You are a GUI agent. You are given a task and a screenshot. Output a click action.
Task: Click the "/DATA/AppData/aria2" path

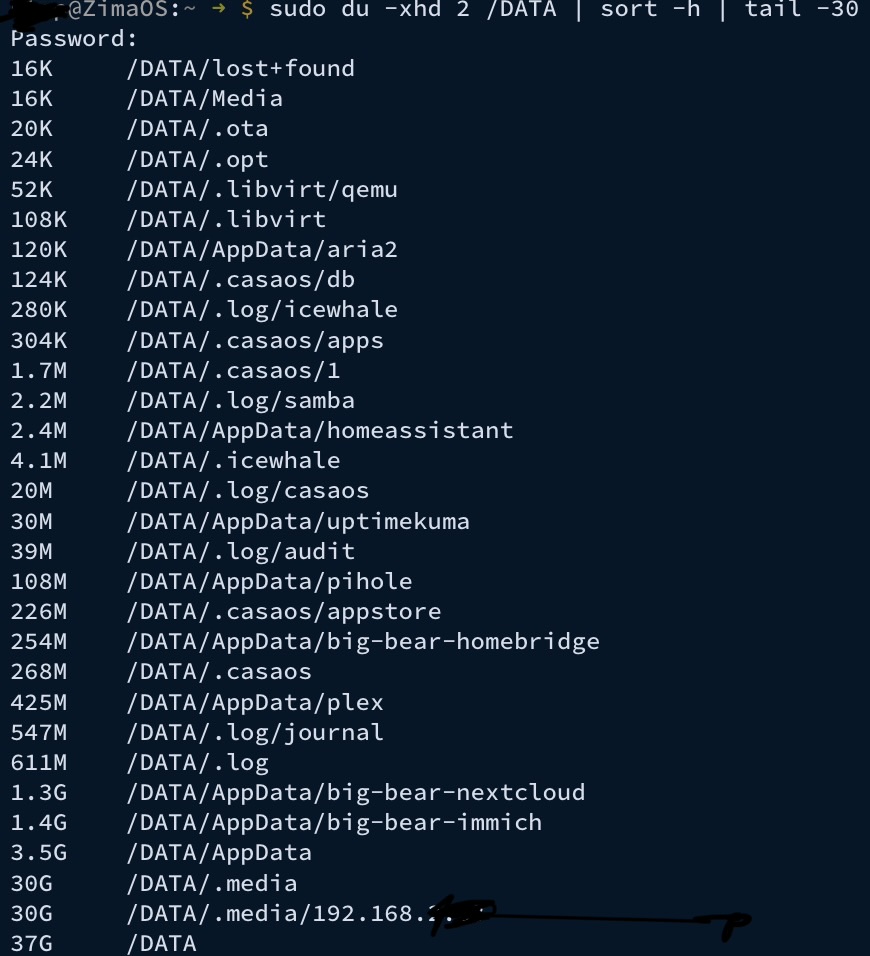pyautogui.click(x=262, y=250)
